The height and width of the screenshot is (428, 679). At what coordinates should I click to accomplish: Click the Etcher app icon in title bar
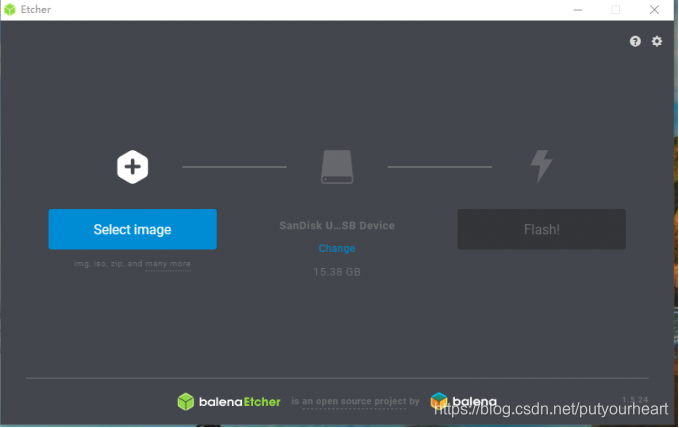(10, 9)
